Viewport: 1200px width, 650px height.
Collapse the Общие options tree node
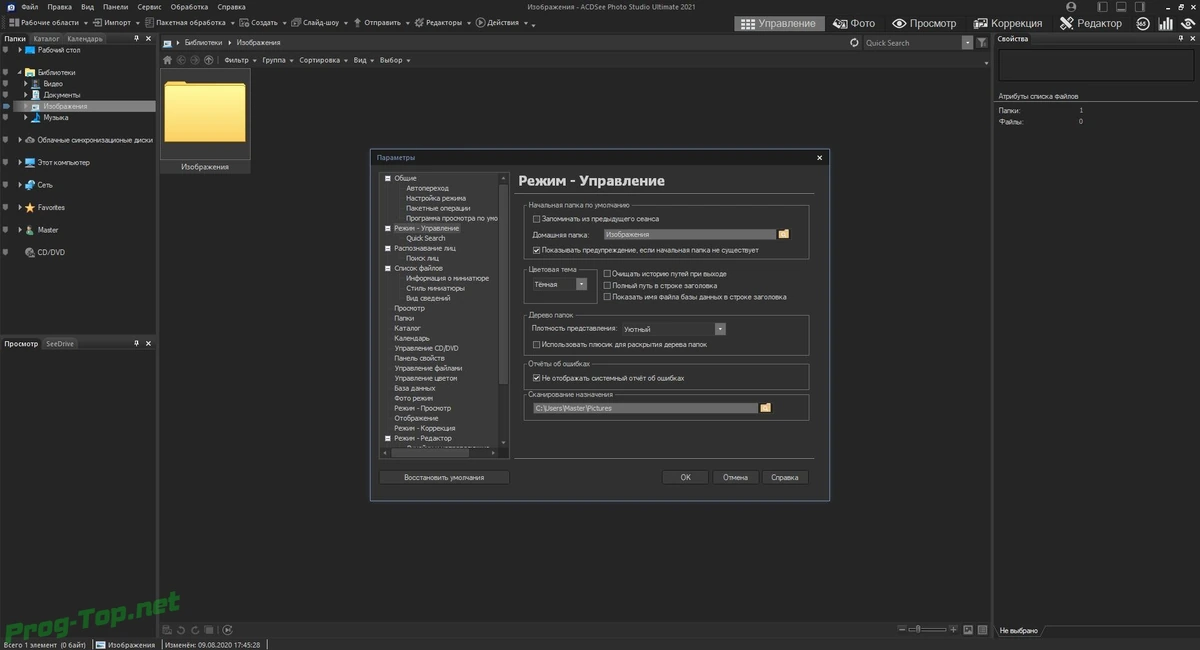click(388, 178)
